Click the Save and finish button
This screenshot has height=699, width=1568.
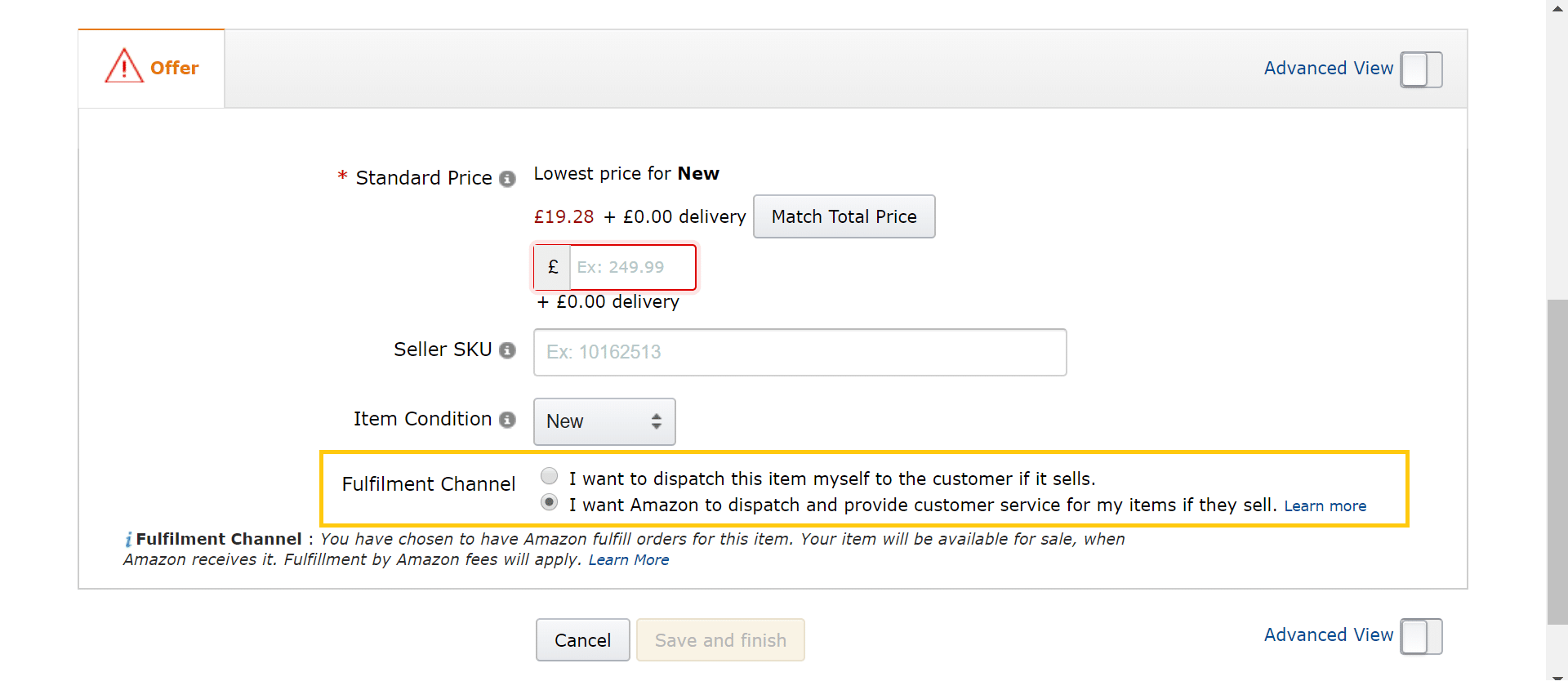[720, 640]
